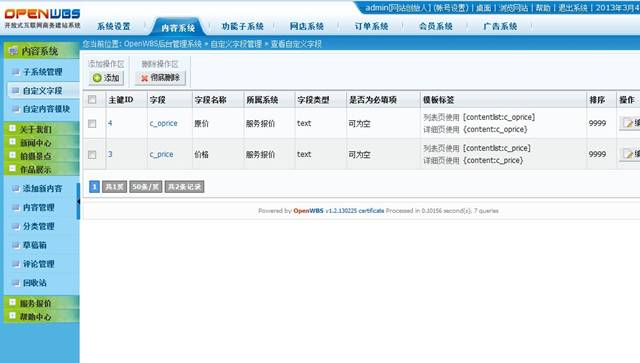Click the 桌面 link in top bar

tap(484, 8)
